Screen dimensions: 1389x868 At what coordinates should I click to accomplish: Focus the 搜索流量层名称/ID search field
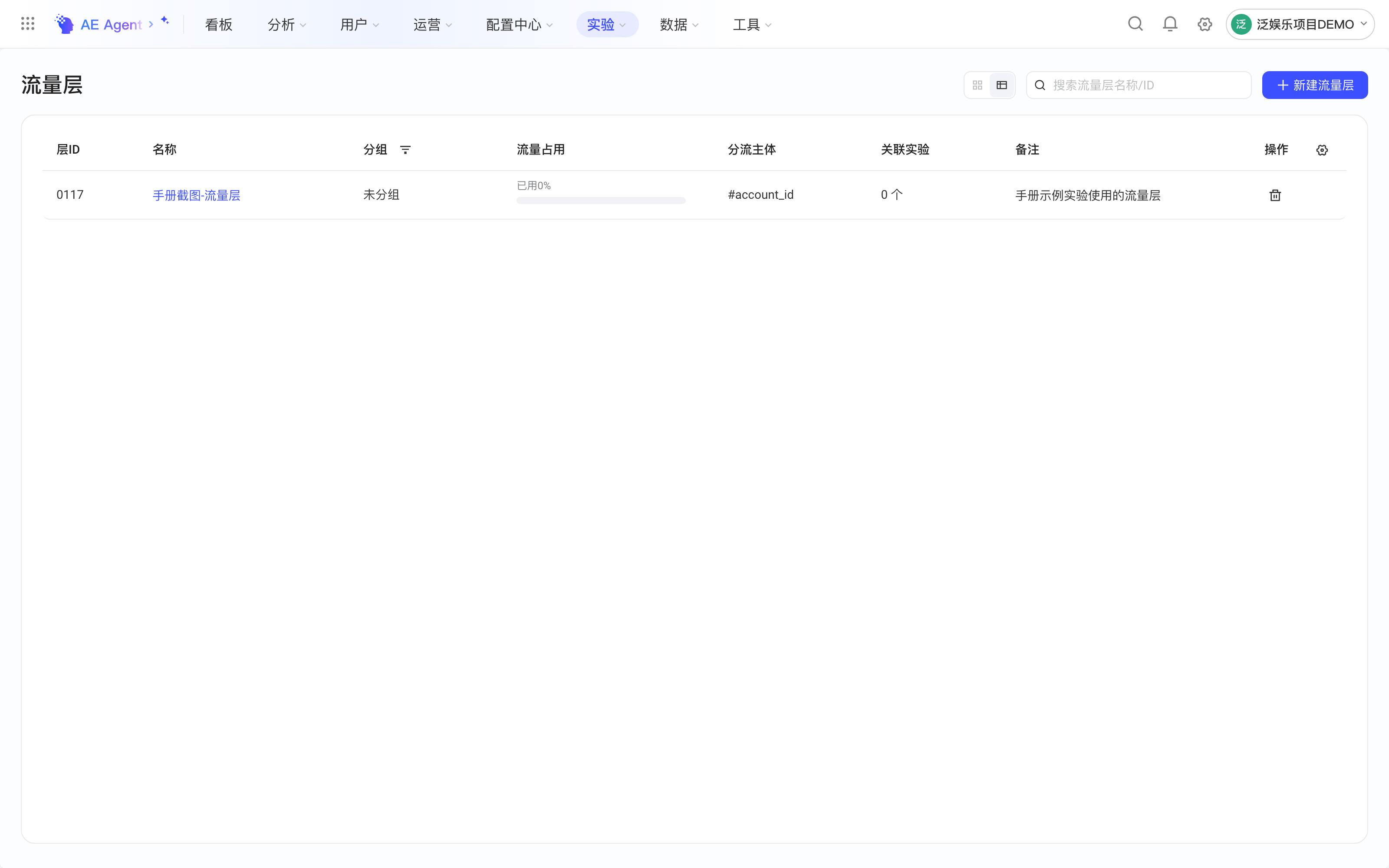[1139, 85]
